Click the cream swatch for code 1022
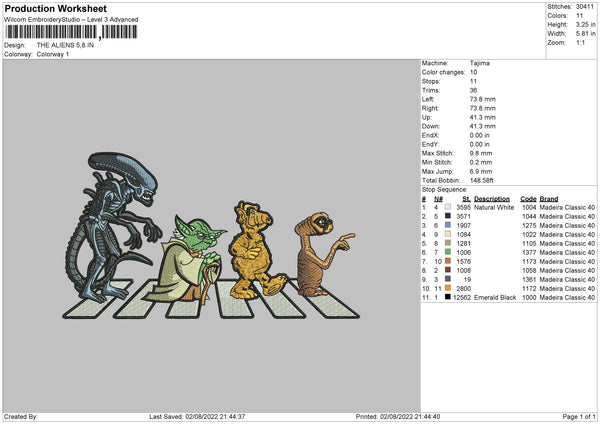Image resolution: width=600 pixels, height=424 pixels. [x=448, y=234]
